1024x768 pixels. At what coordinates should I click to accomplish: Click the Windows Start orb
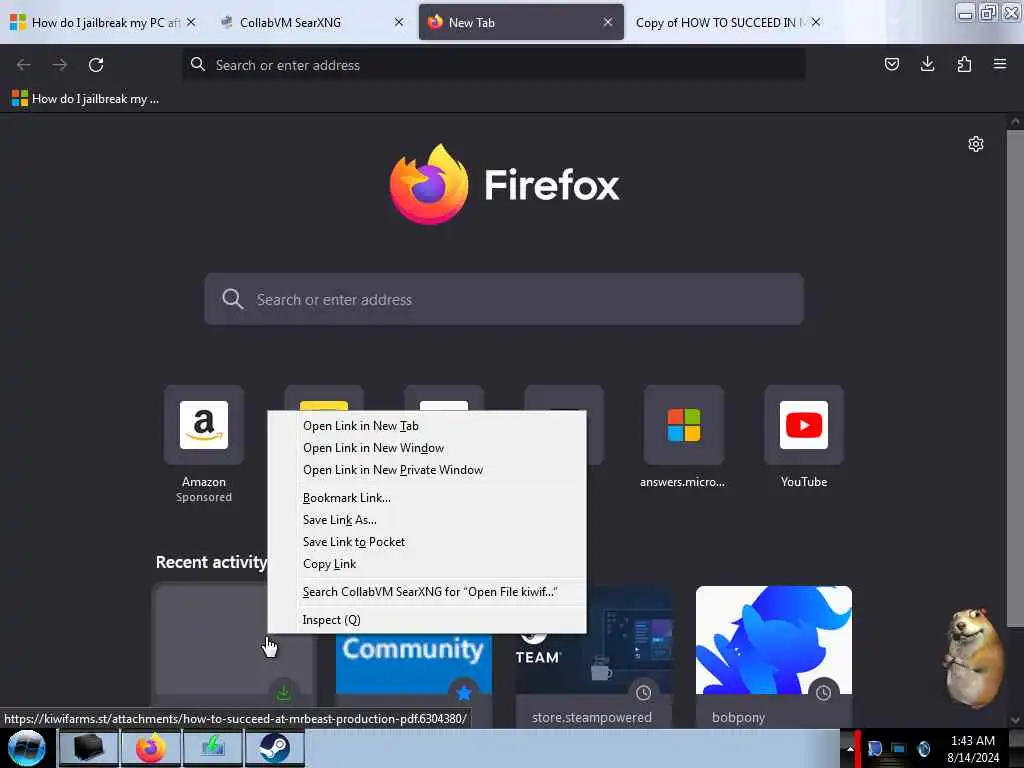point(27,748)
